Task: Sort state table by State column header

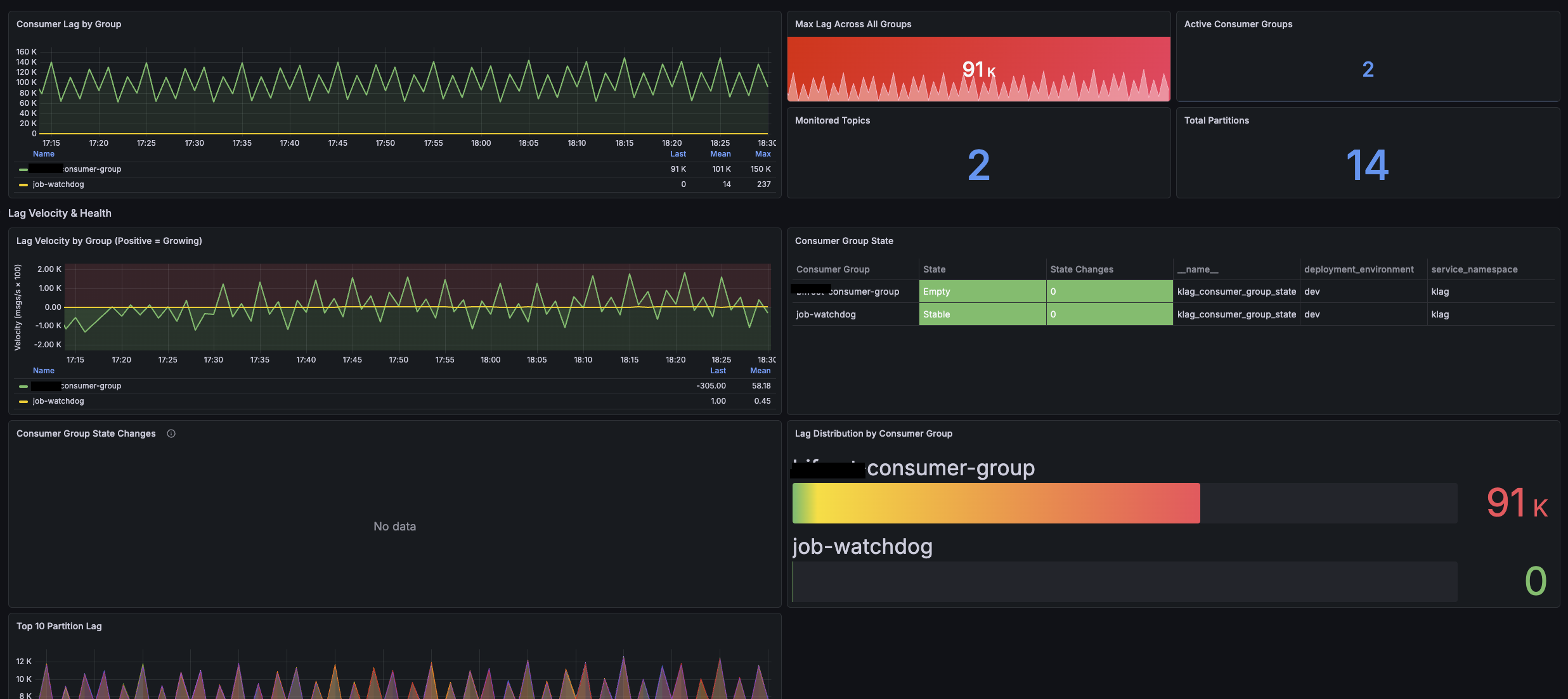Action: point(934,269)
